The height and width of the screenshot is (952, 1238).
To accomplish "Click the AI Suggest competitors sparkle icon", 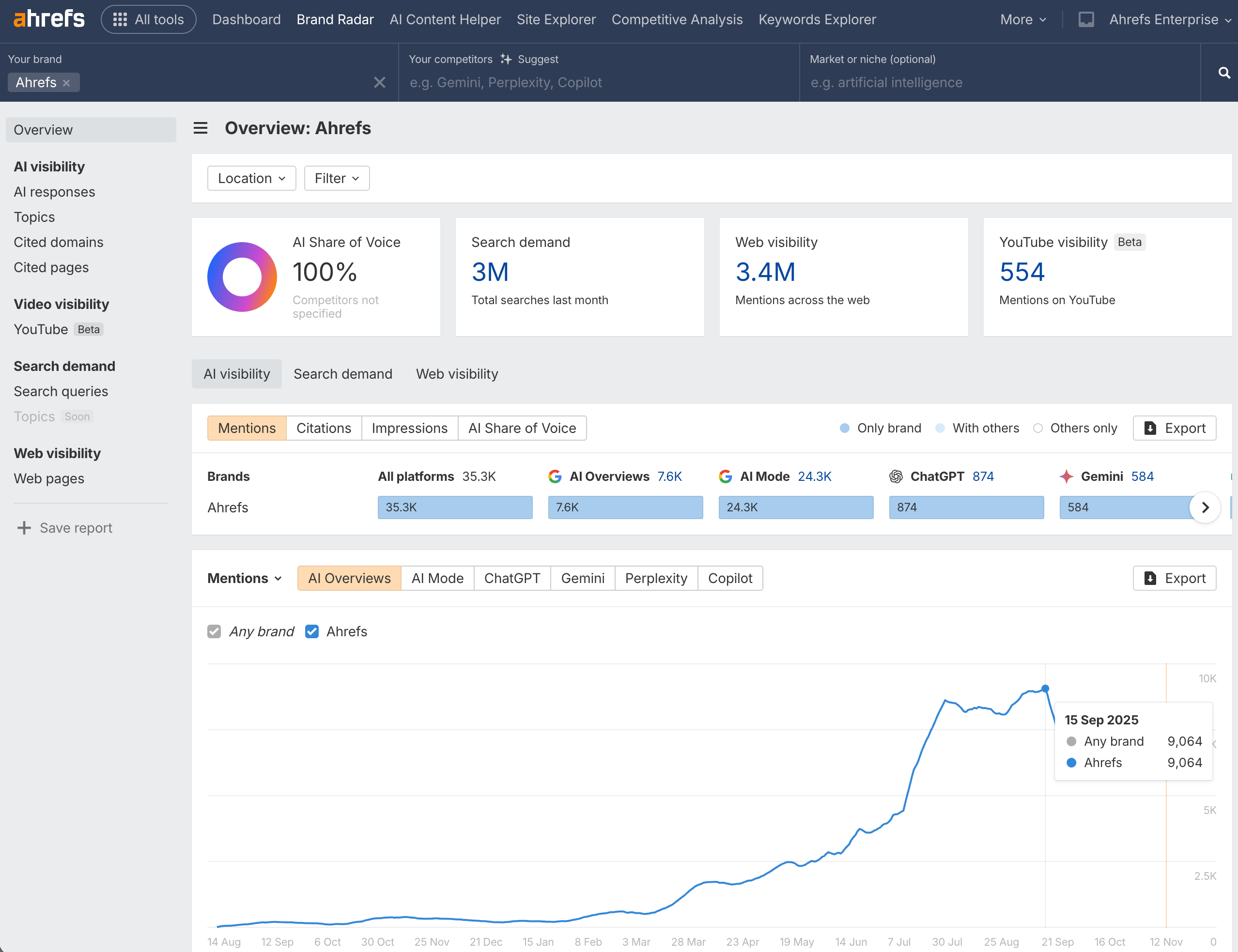I will coord(506,59).
